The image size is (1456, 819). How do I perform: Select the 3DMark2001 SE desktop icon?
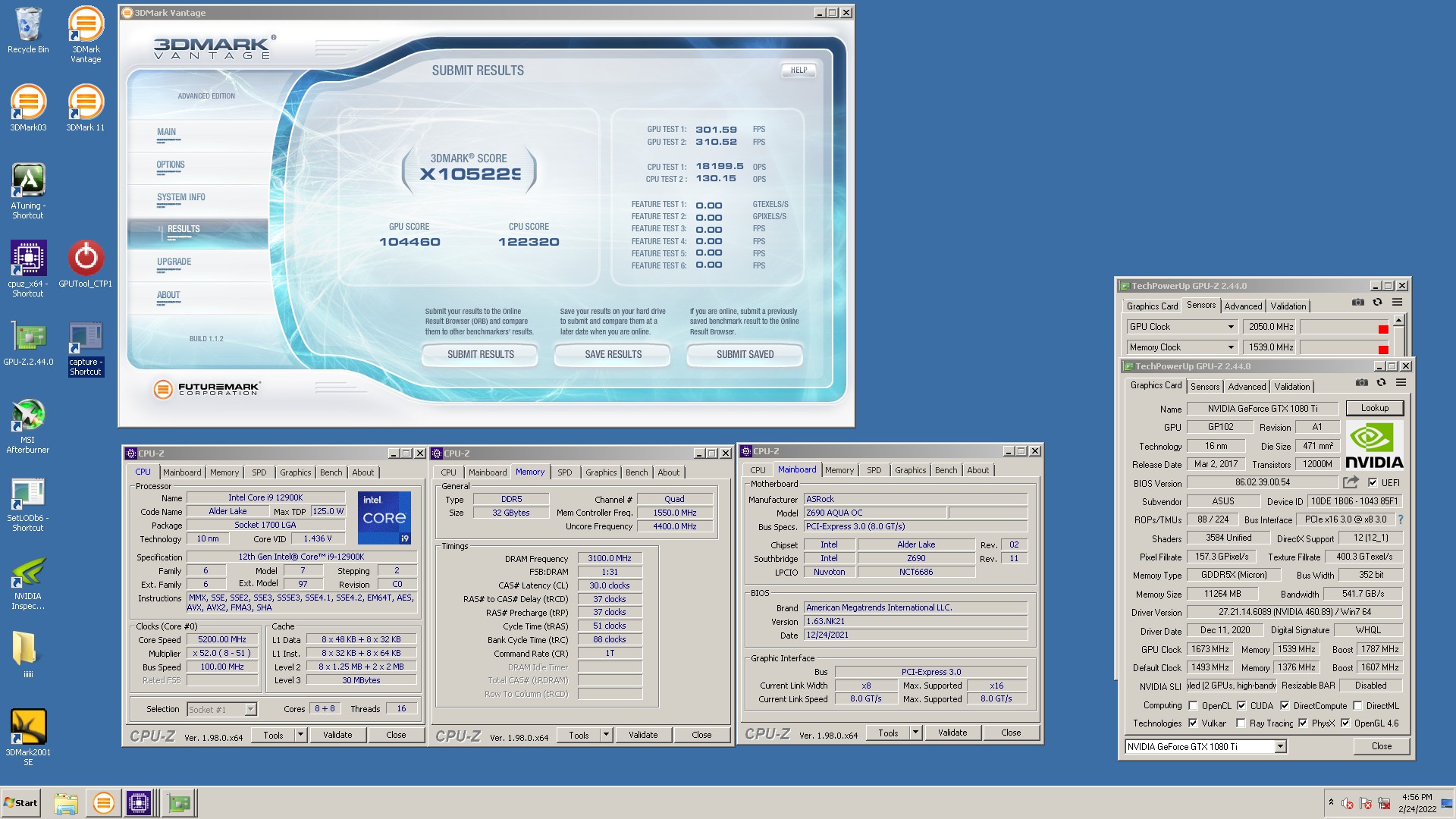tap(28, 738)
